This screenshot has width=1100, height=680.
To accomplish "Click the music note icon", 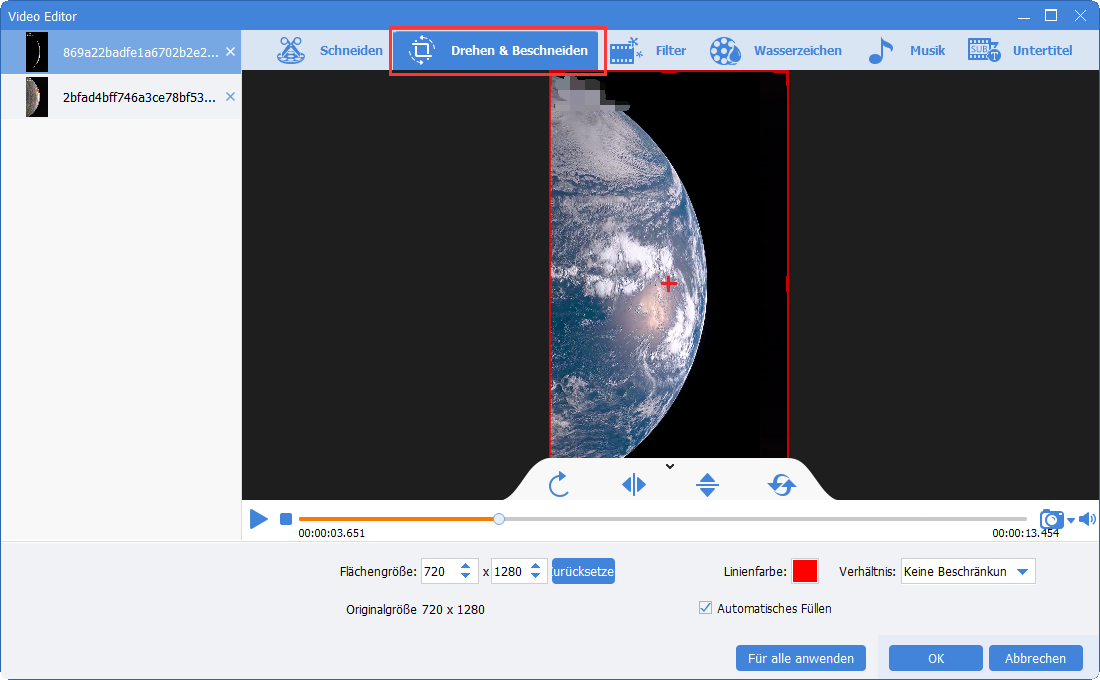I will (x=880, y=51).
